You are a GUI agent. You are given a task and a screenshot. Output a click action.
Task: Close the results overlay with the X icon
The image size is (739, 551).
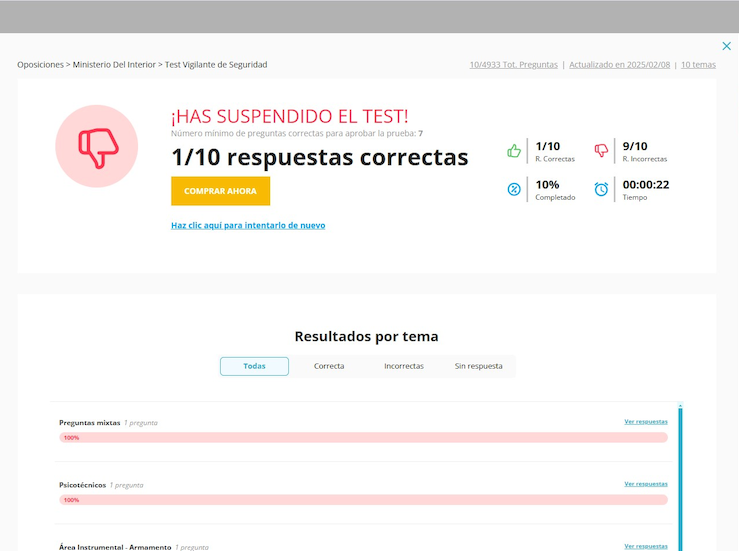[726, 46]
